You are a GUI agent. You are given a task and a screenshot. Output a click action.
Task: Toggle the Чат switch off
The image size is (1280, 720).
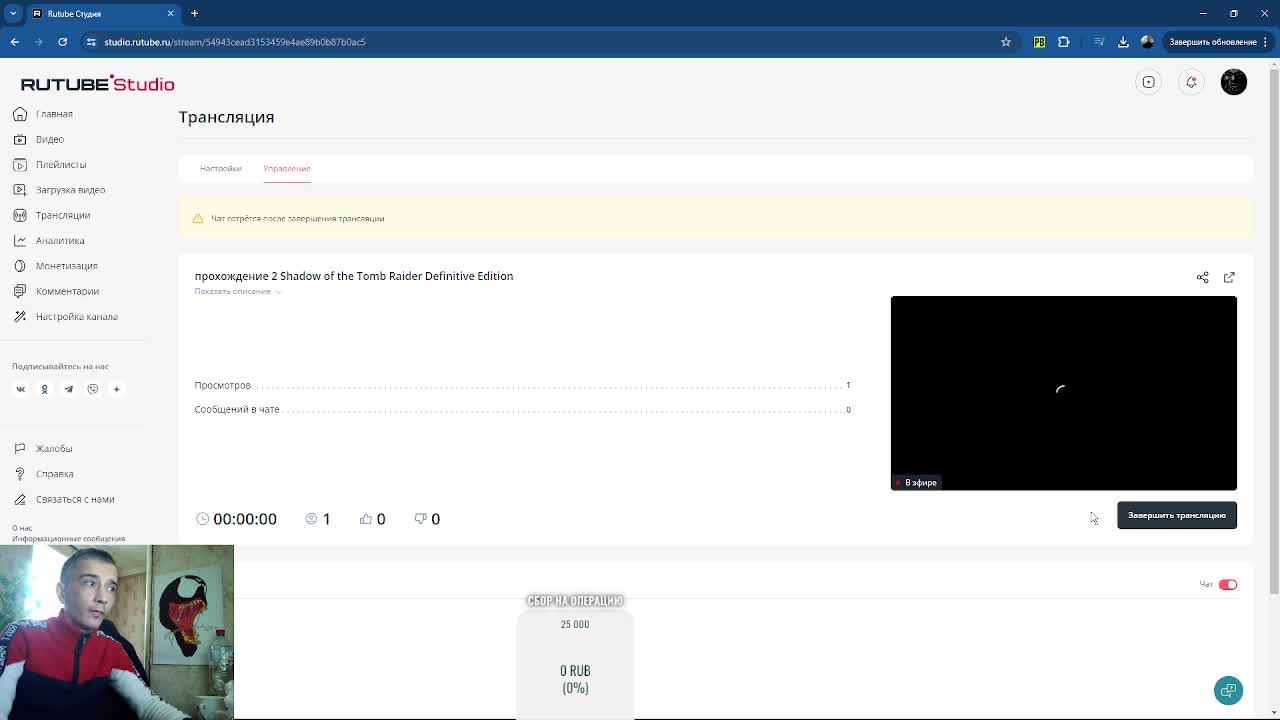[1227, 585]
